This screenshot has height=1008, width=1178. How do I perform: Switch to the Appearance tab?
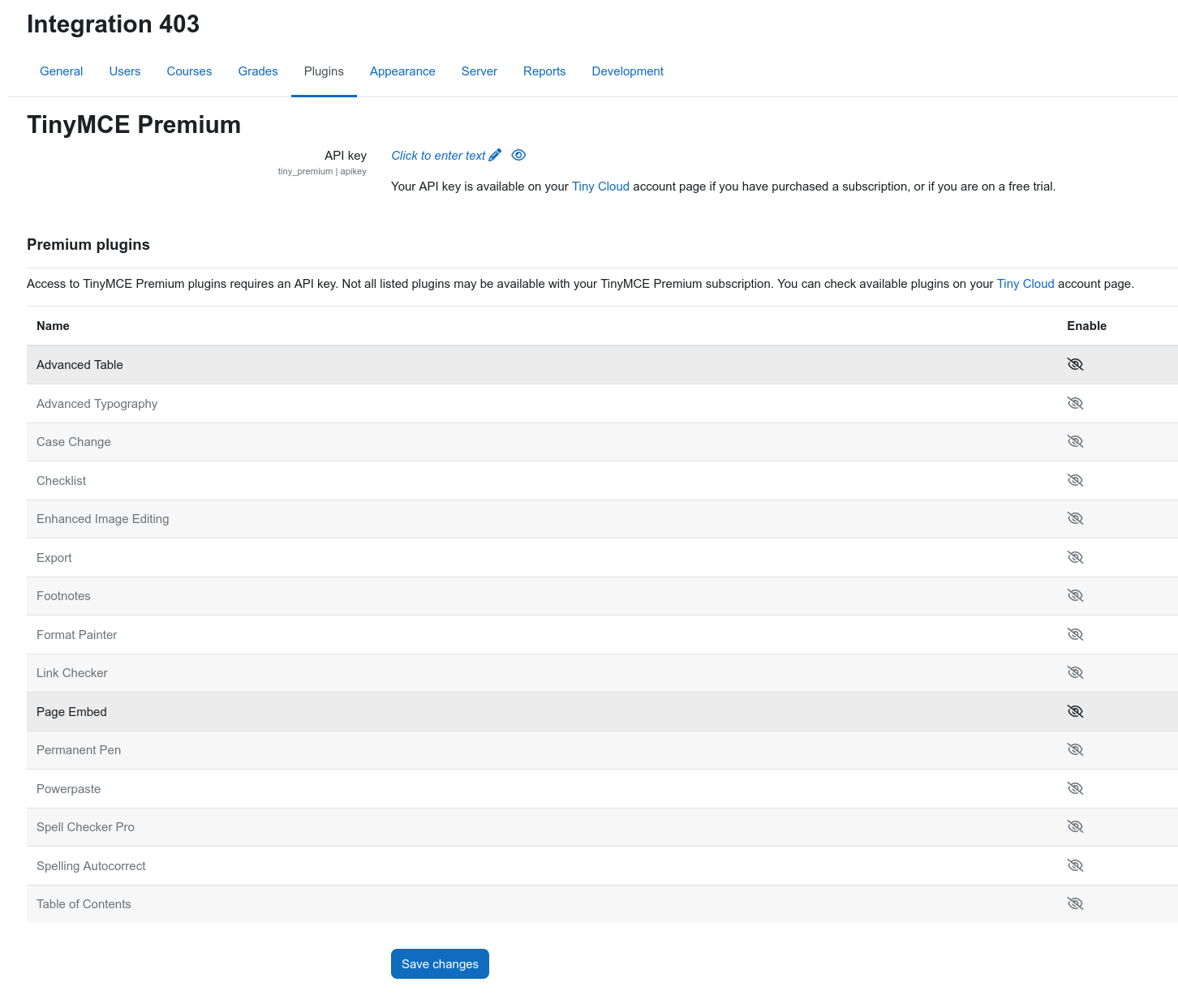point(402,71)
